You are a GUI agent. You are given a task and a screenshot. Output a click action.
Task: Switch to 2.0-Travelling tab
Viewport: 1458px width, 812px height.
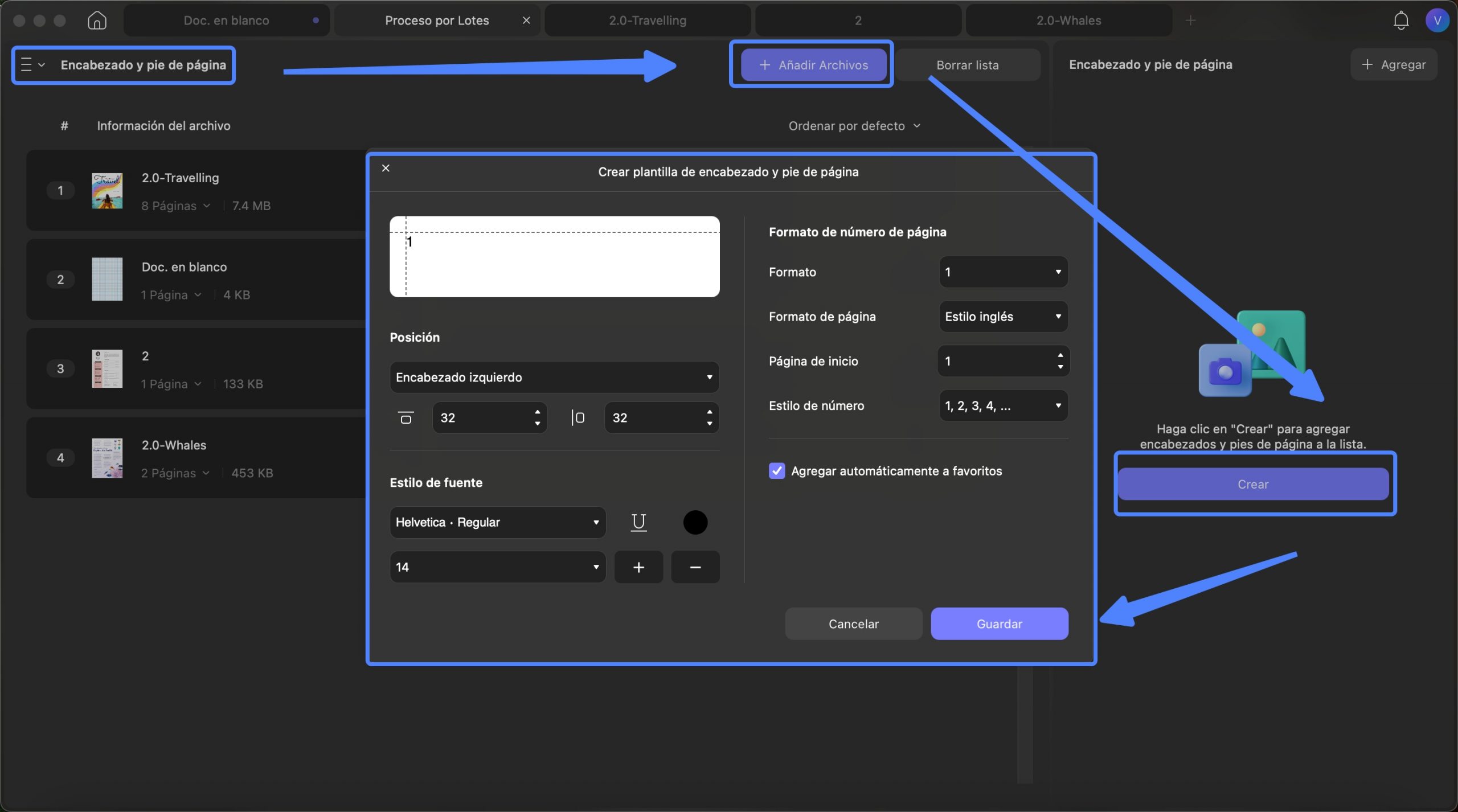click(648, 20)
